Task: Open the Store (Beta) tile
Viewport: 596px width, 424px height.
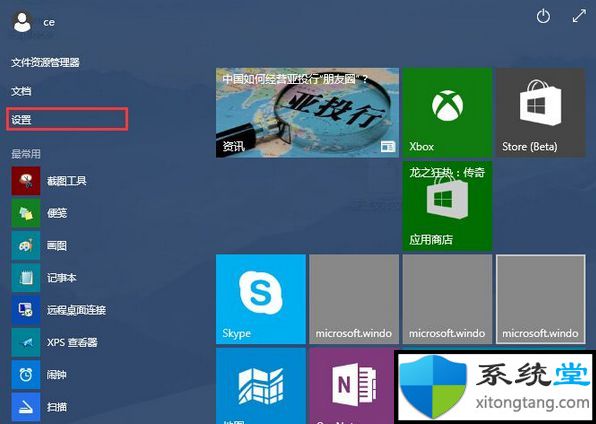Action: [x=541, y=113]
